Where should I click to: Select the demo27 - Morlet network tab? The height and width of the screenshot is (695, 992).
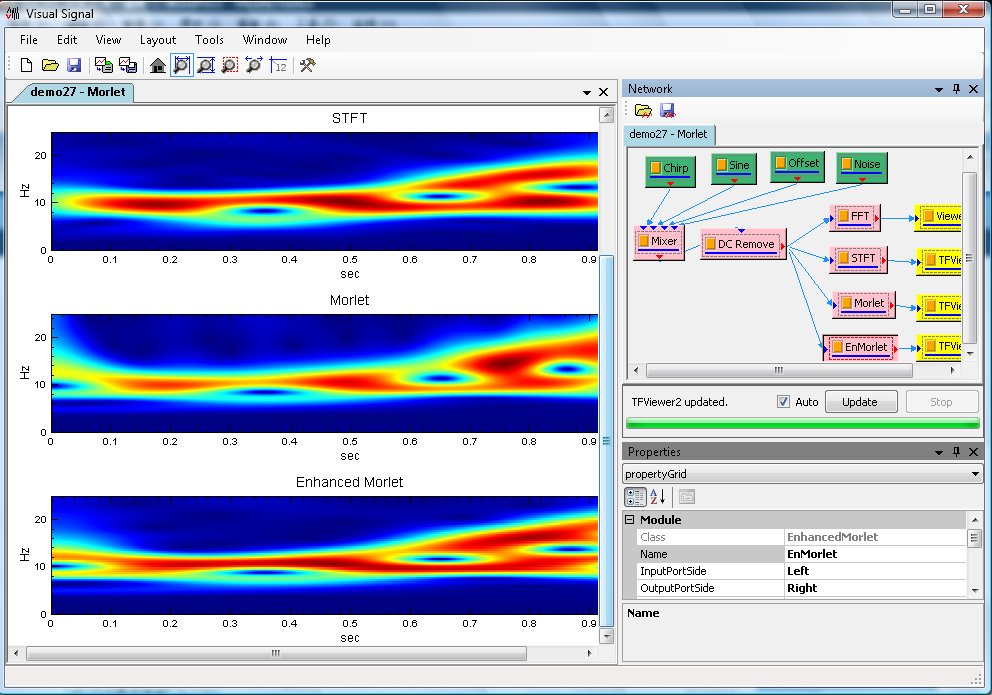(669, 134)
